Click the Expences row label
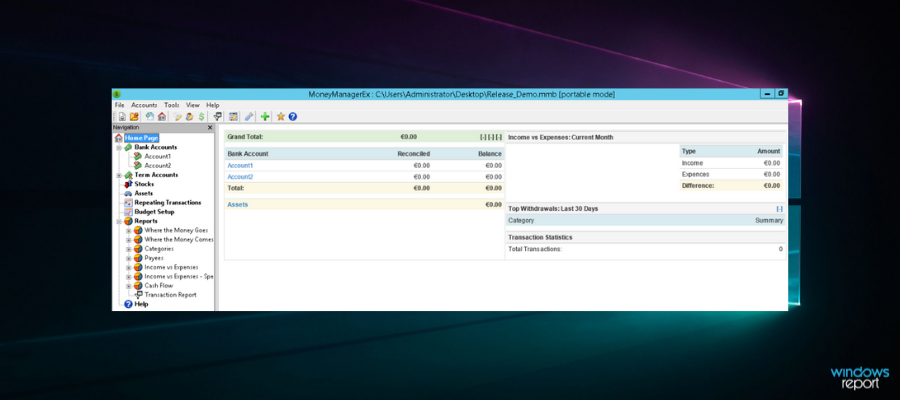 (695, 174)
